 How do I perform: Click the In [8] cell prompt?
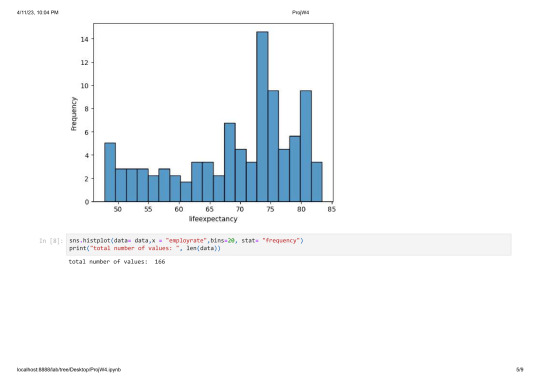click(x=51, y=241)
